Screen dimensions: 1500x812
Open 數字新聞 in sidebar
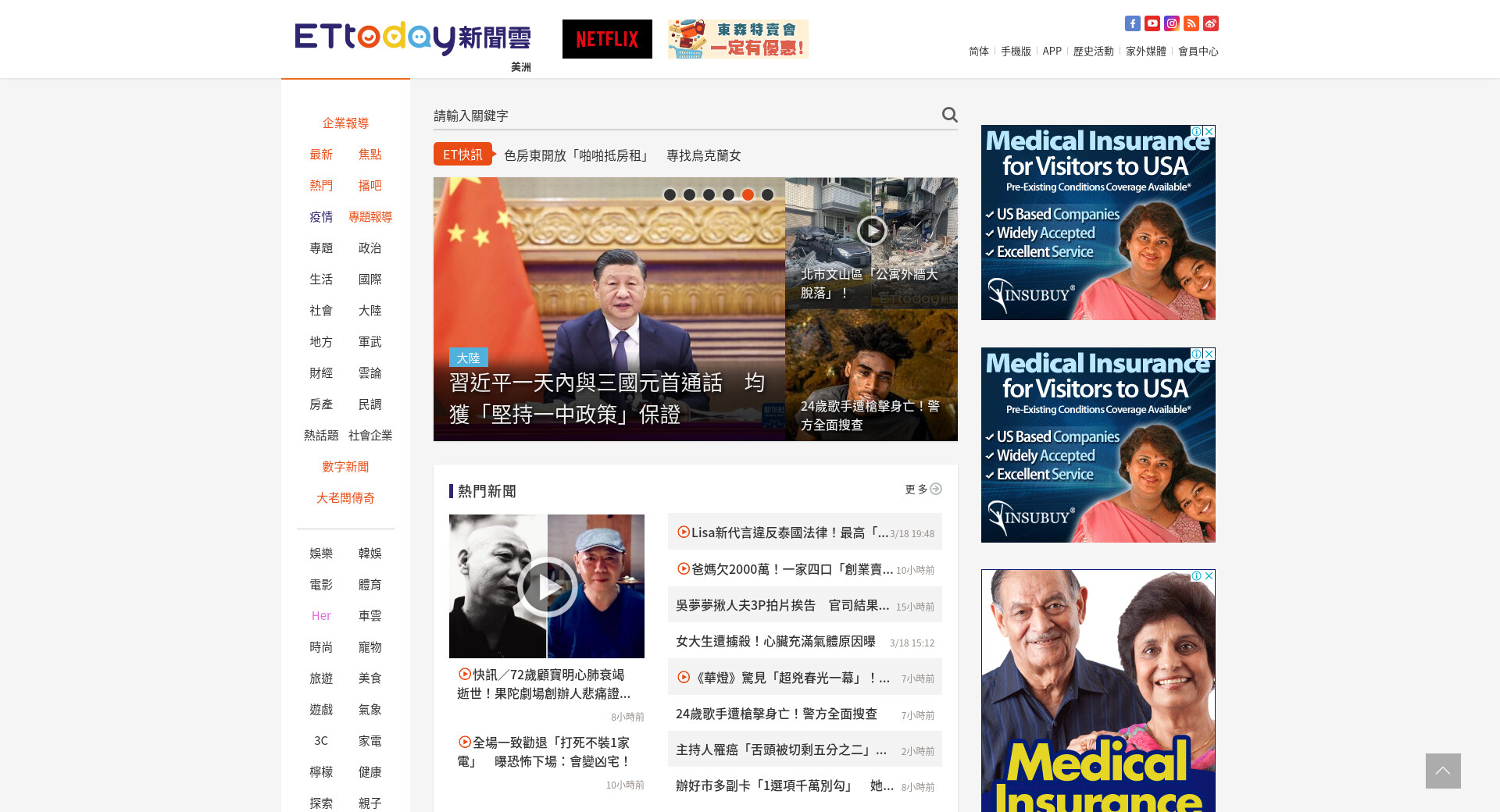[x=345, y=467]
